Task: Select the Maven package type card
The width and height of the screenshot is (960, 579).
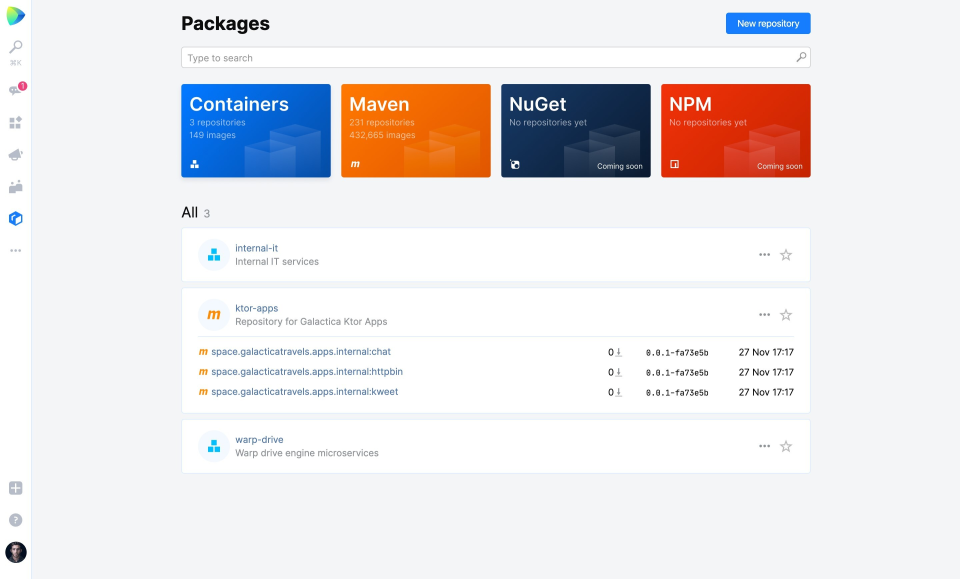Action: click(415, 130)
